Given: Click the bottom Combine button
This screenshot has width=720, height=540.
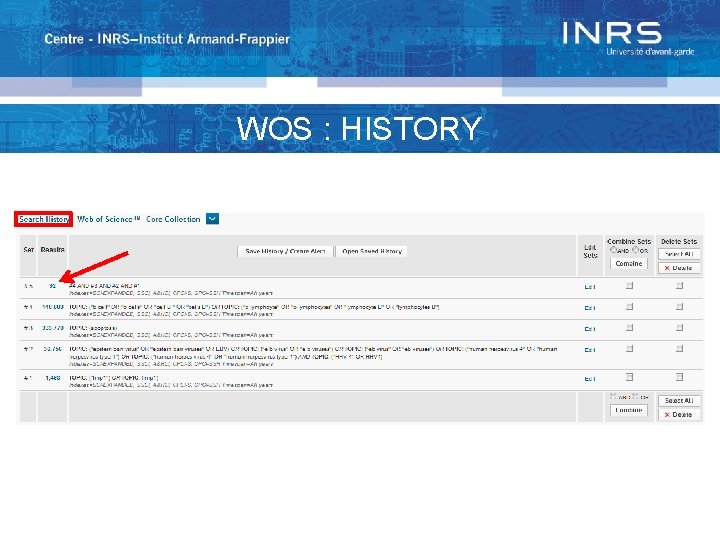Looking at the screenshot, I should tap(629, 410).
